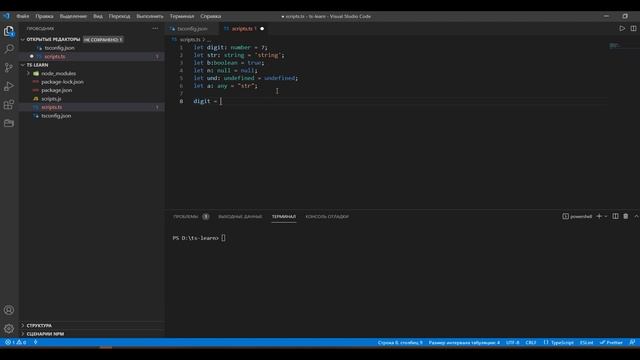This screenshot has height=360, width=640.
Task: Click into the terminal prompt line
Action: [199, 238]
